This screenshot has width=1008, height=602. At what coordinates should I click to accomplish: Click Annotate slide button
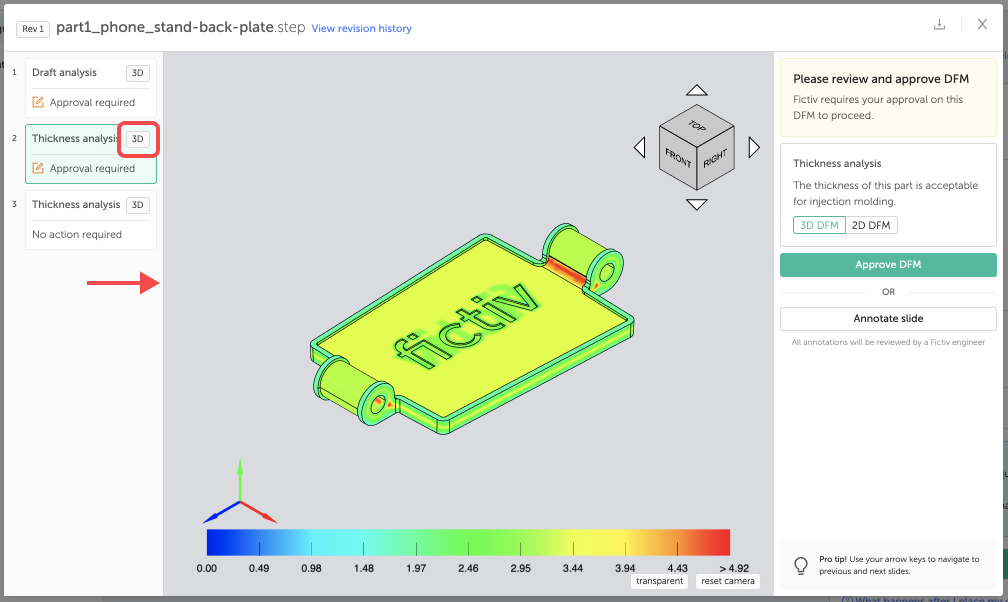click(888, 318)
